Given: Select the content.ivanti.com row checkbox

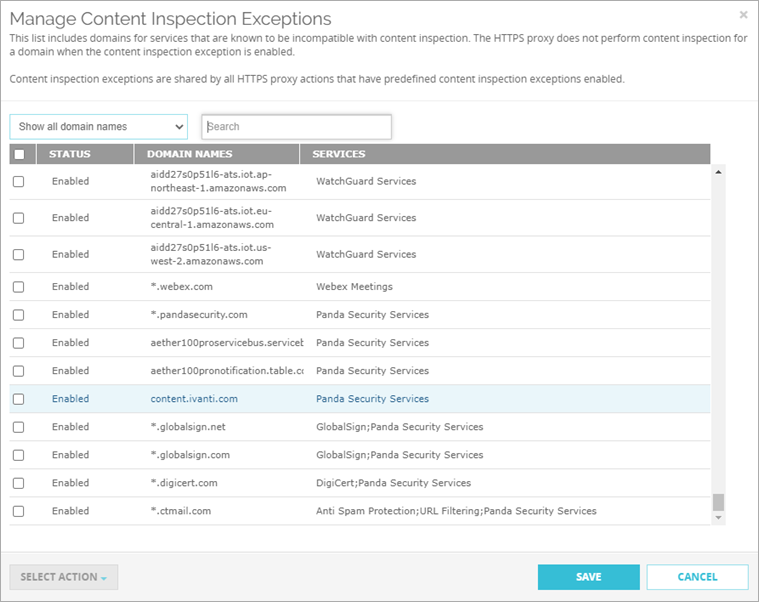Looking at the screenshot, I should point(18,399).
